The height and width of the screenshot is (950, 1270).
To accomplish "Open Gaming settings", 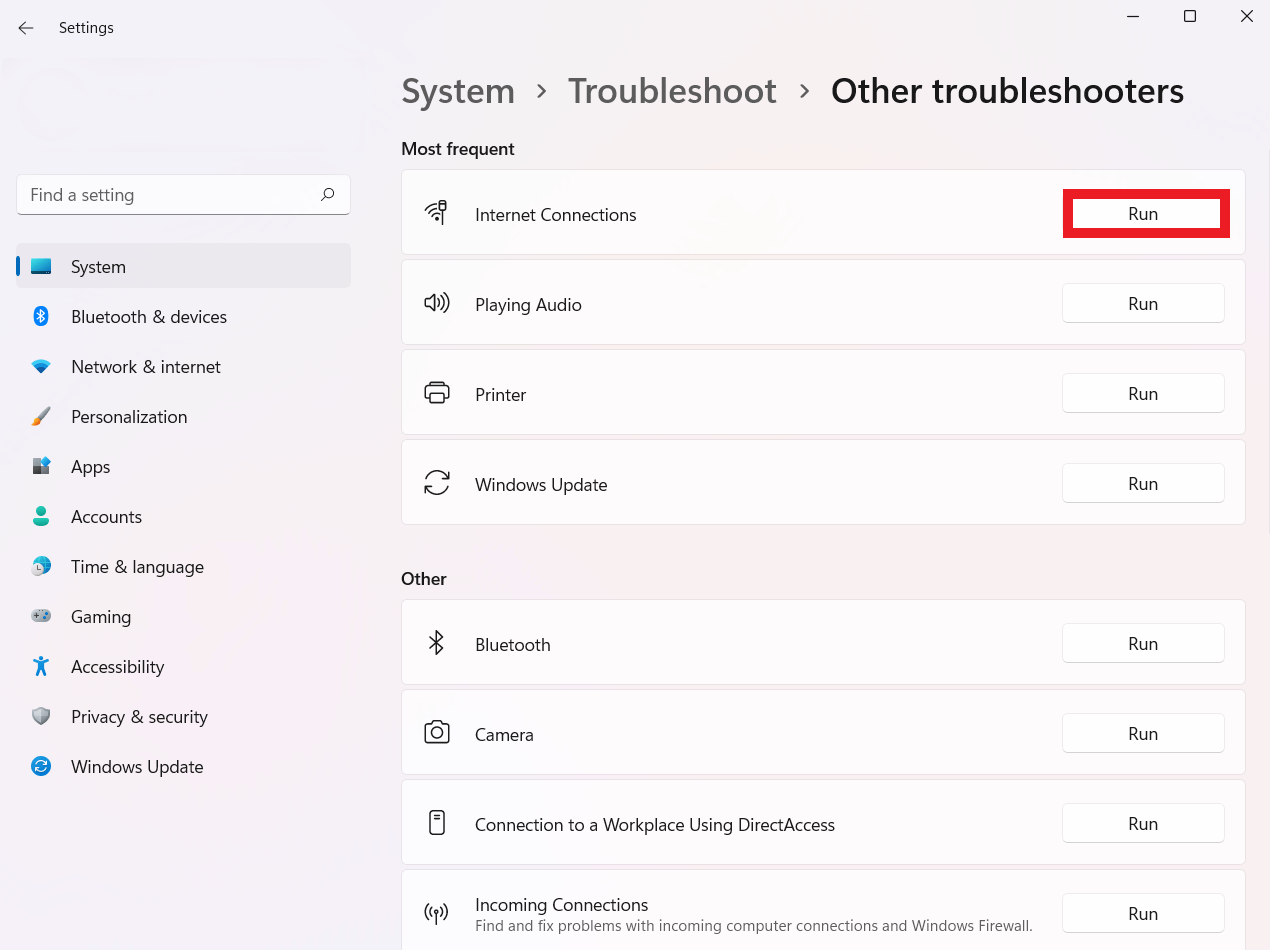I will (100, 617).
